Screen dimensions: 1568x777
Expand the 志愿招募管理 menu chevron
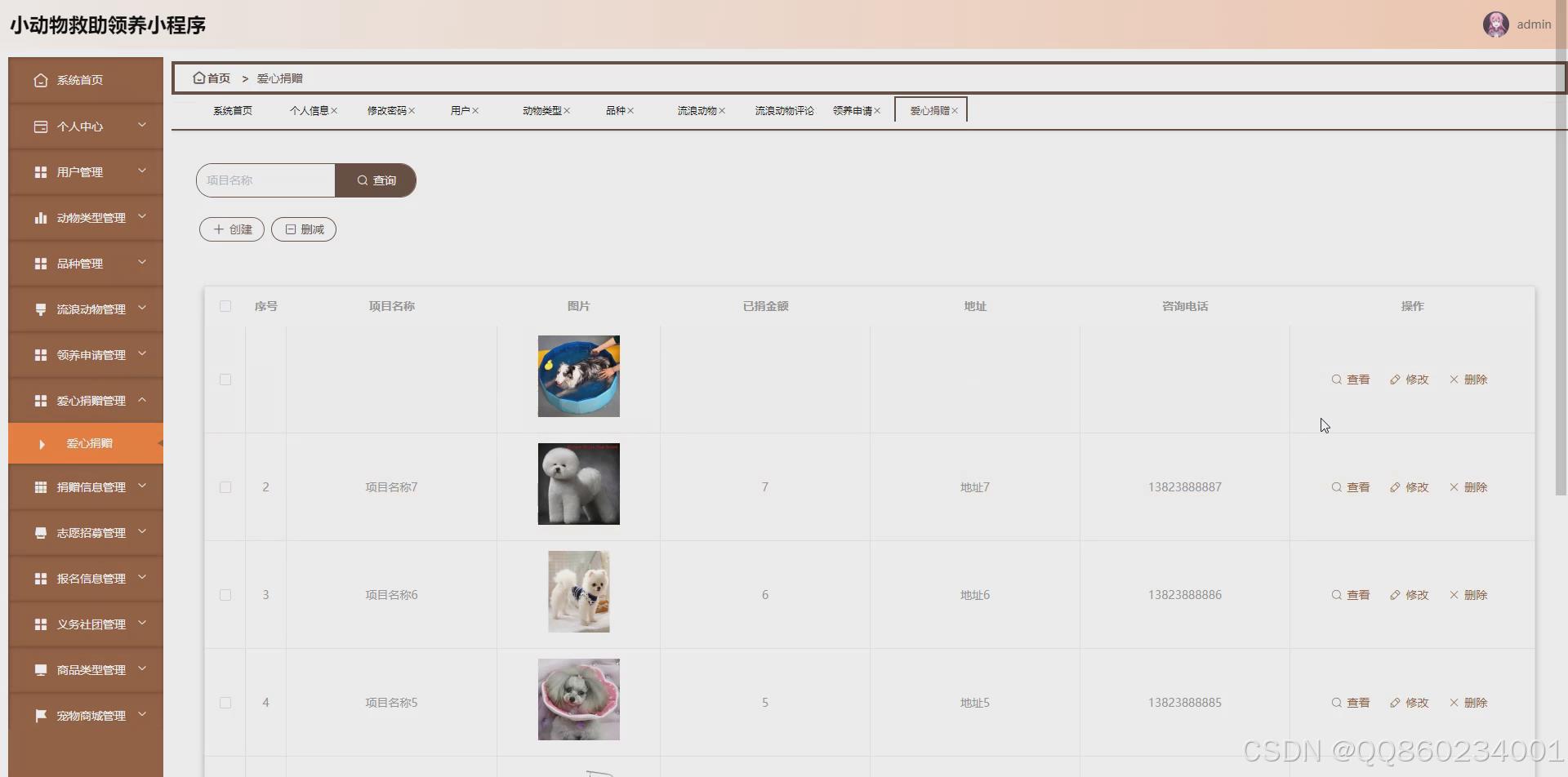[142, 531]
